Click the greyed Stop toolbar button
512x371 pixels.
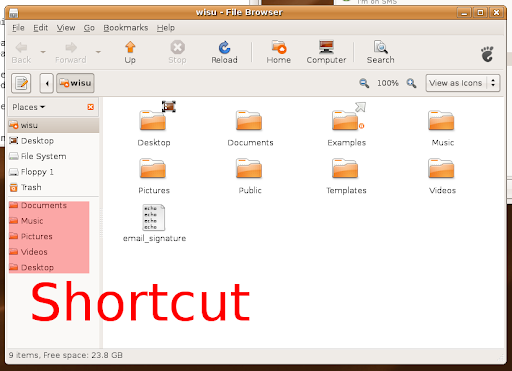(177, 52)
